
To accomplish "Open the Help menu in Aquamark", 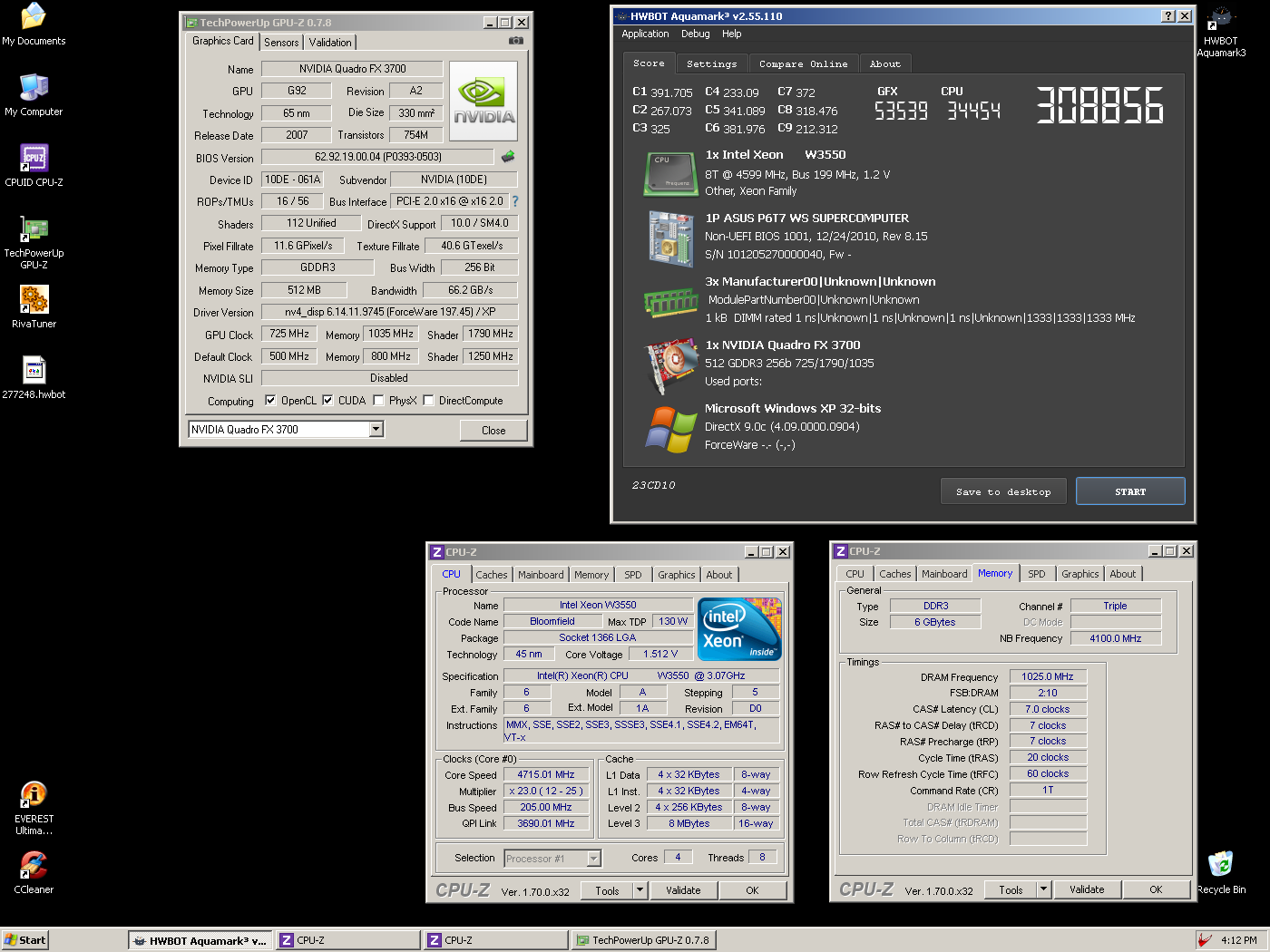I will pos(732,34).
